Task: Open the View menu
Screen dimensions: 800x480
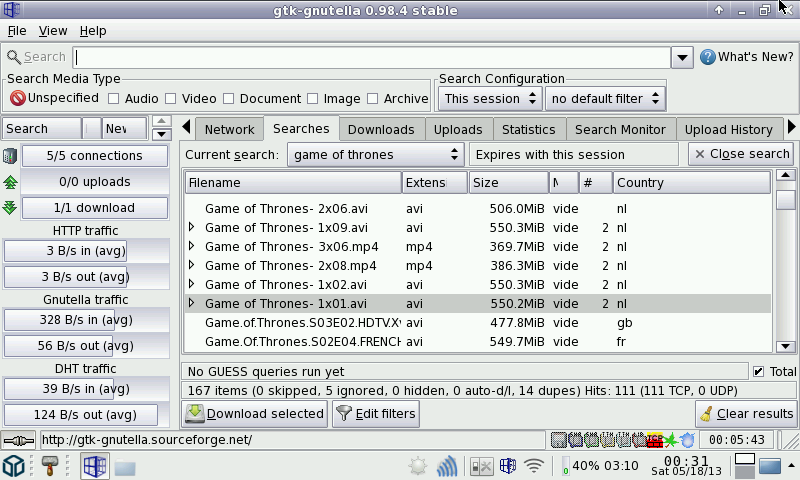Action: pos(53,31)
